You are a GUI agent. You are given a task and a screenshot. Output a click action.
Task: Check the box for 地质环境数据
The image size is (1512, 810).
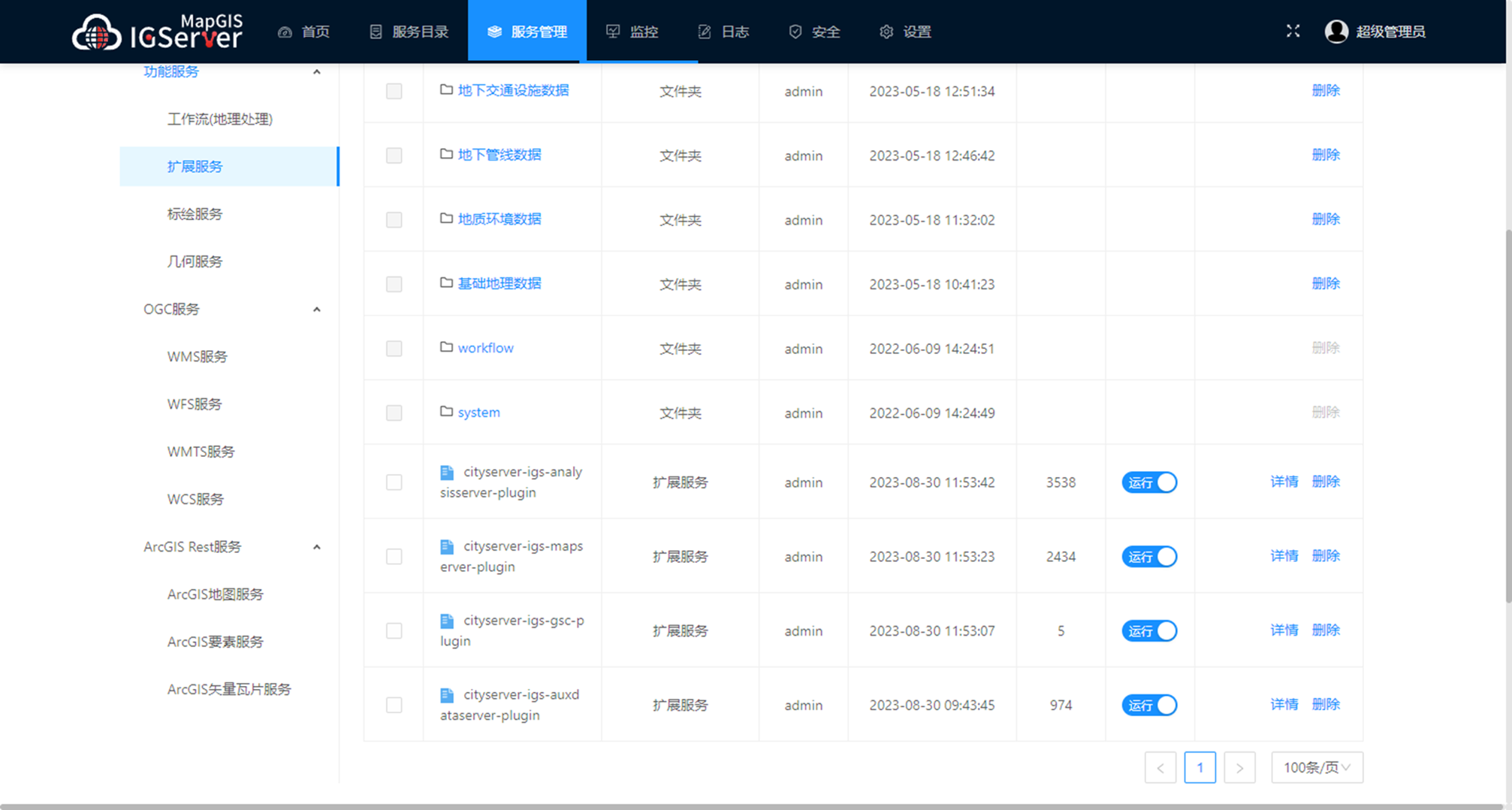pyautogui.click(x=394, y=220)
